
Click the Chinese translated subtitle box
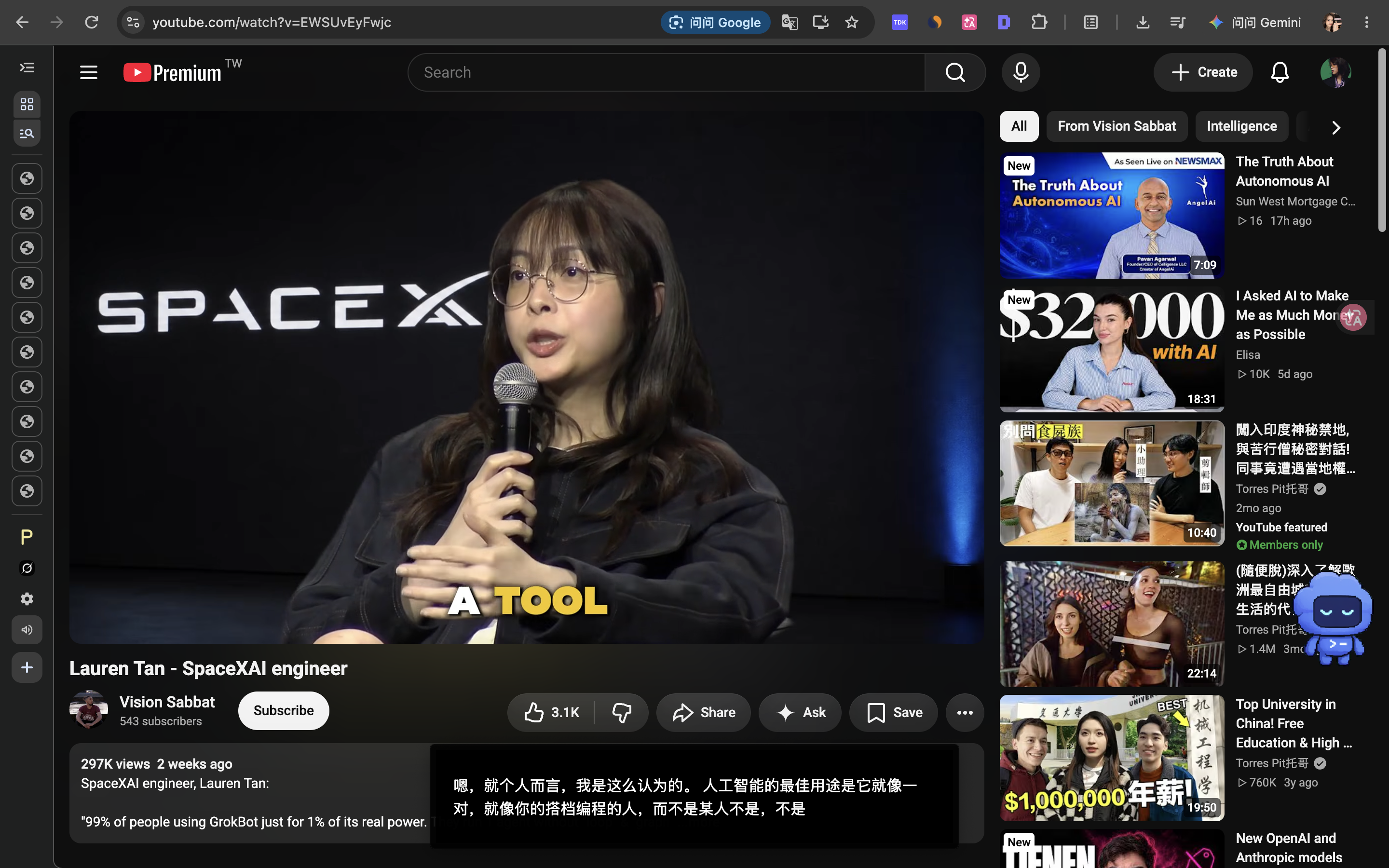point(694,797)
